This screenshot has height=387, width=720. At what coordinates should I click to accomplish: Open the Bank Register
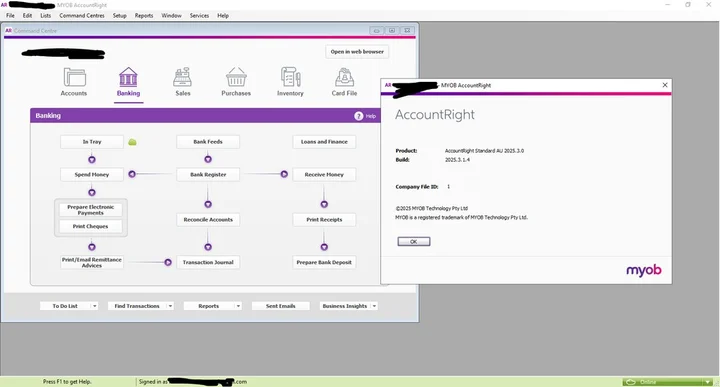pos(208,174)
